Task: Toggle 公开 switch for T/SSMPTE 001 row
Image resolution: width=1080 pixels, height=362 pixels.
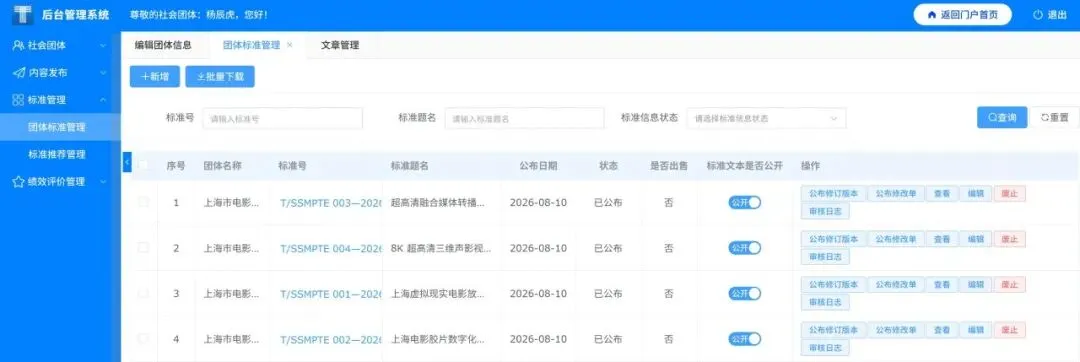Action: tap(745, 293)
